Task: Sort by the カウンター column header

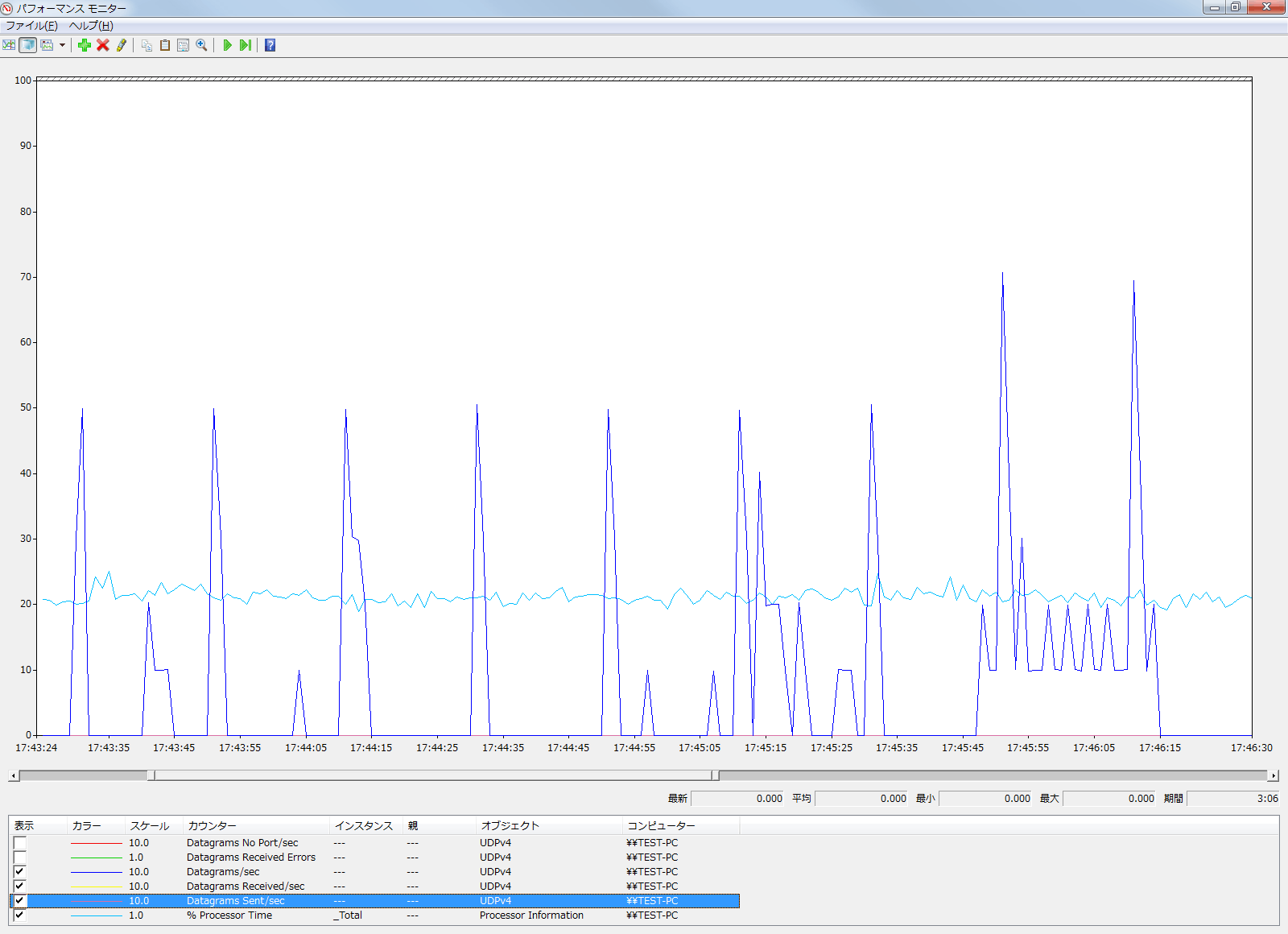Action: pyautogui.click(x=213, y=825)
